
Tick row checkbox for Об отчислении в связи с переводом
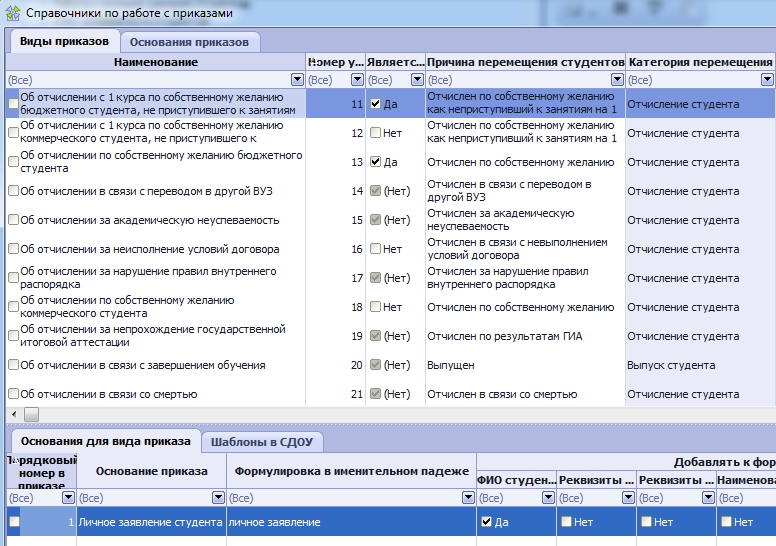click(13, 191)
